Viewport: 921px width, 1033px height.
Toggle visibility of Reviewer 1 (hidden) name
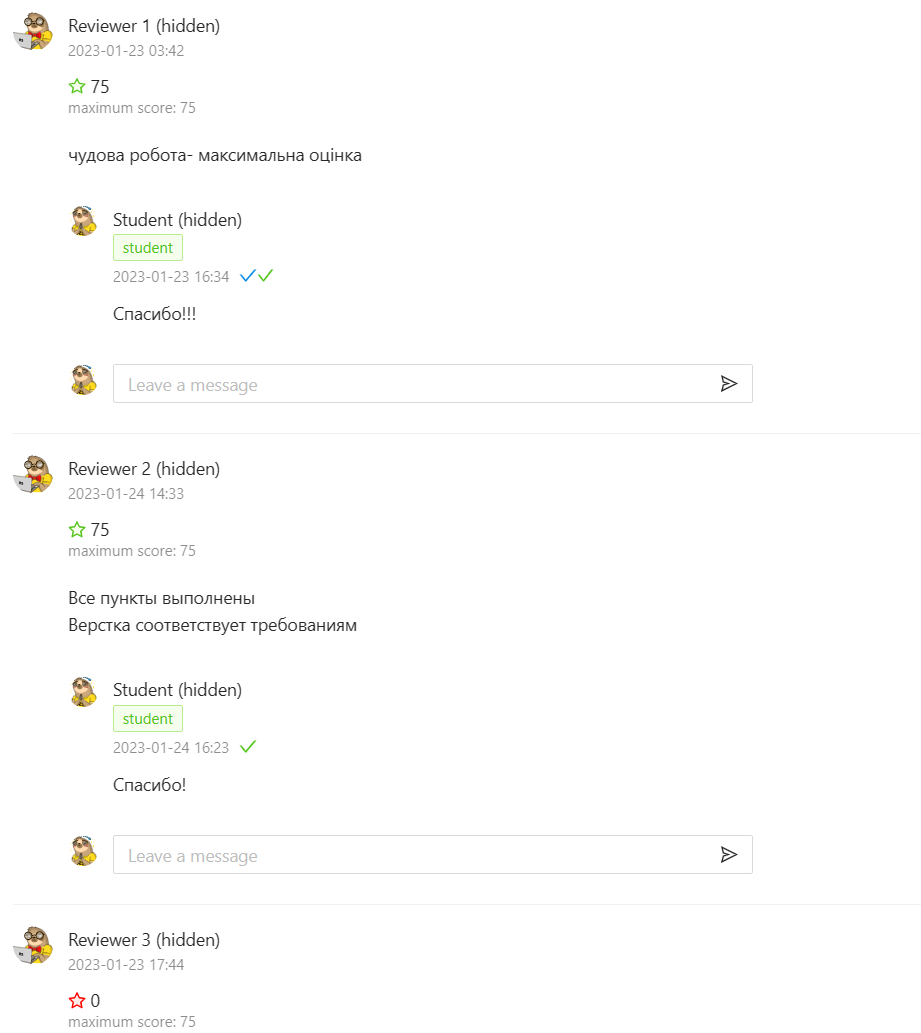click(143, 25)
